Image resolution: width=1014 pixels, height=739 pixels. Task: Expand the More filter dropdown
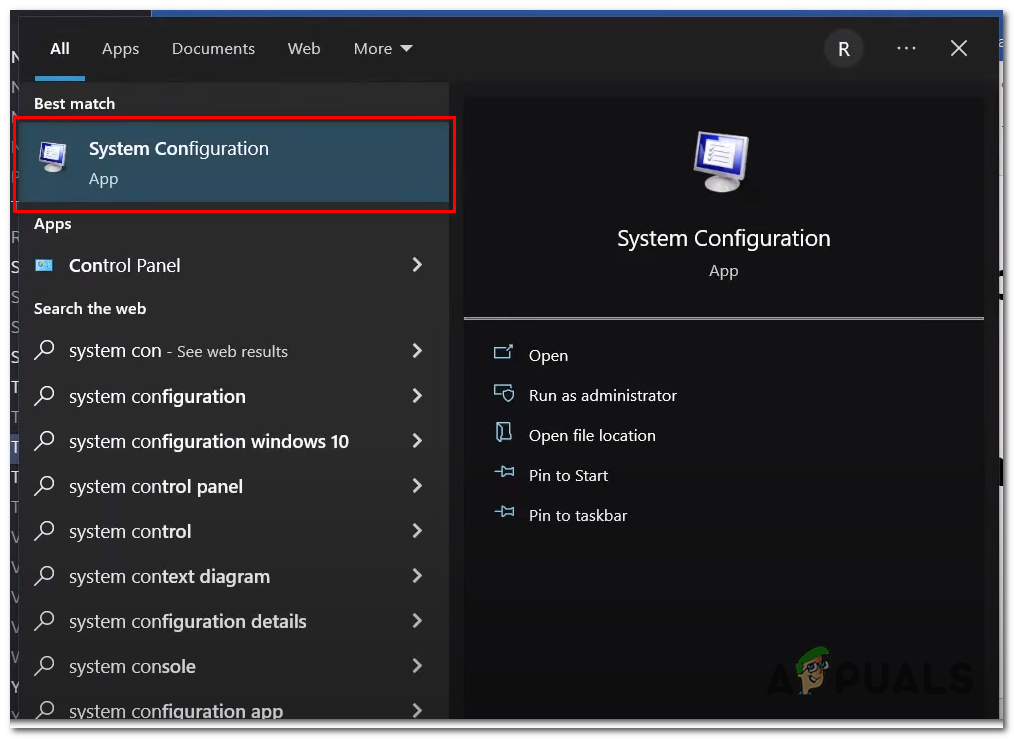click(383, 49)
